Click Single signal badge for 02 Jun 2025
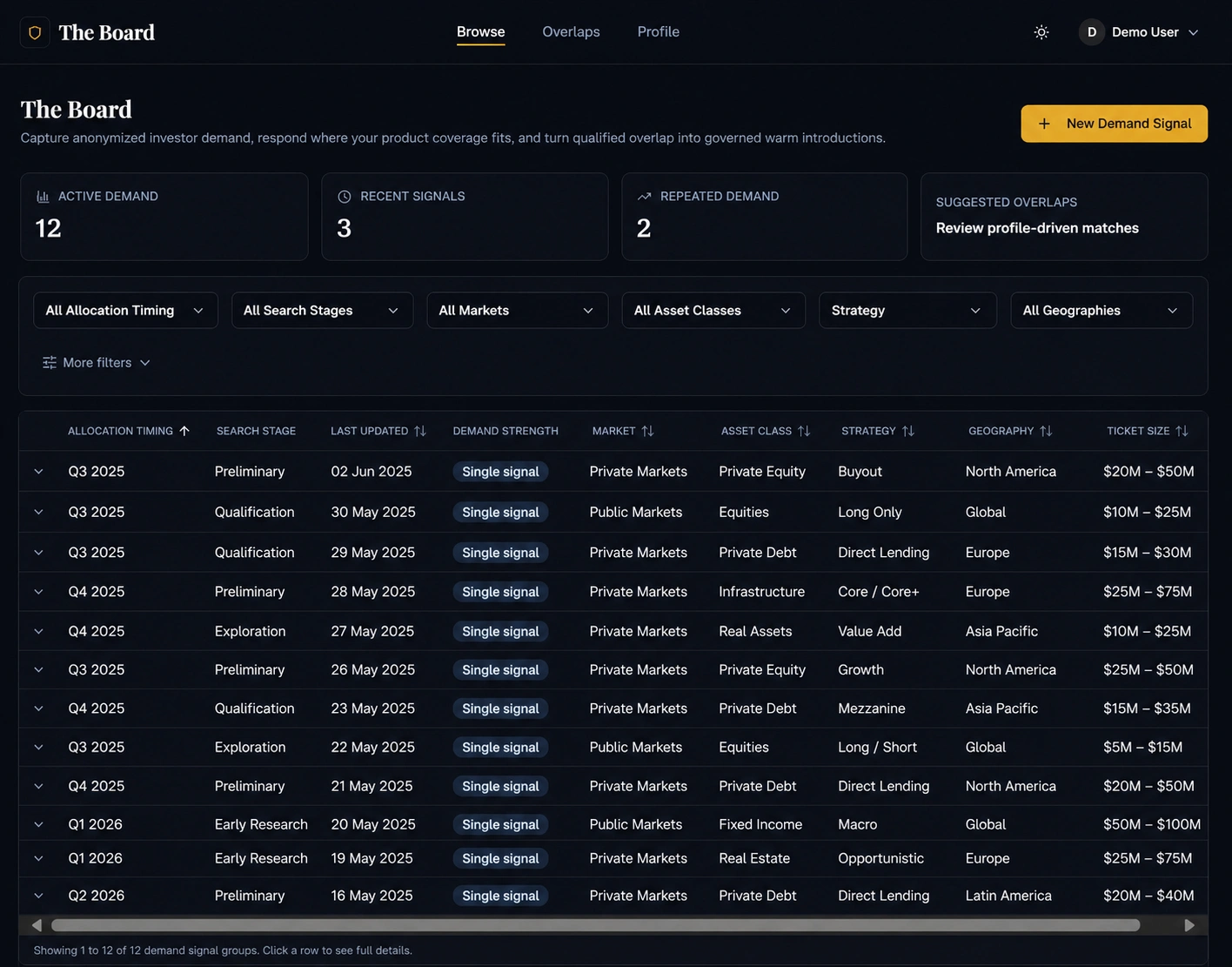The width and height of the screenshot is (1232, 967). point(500,471)
